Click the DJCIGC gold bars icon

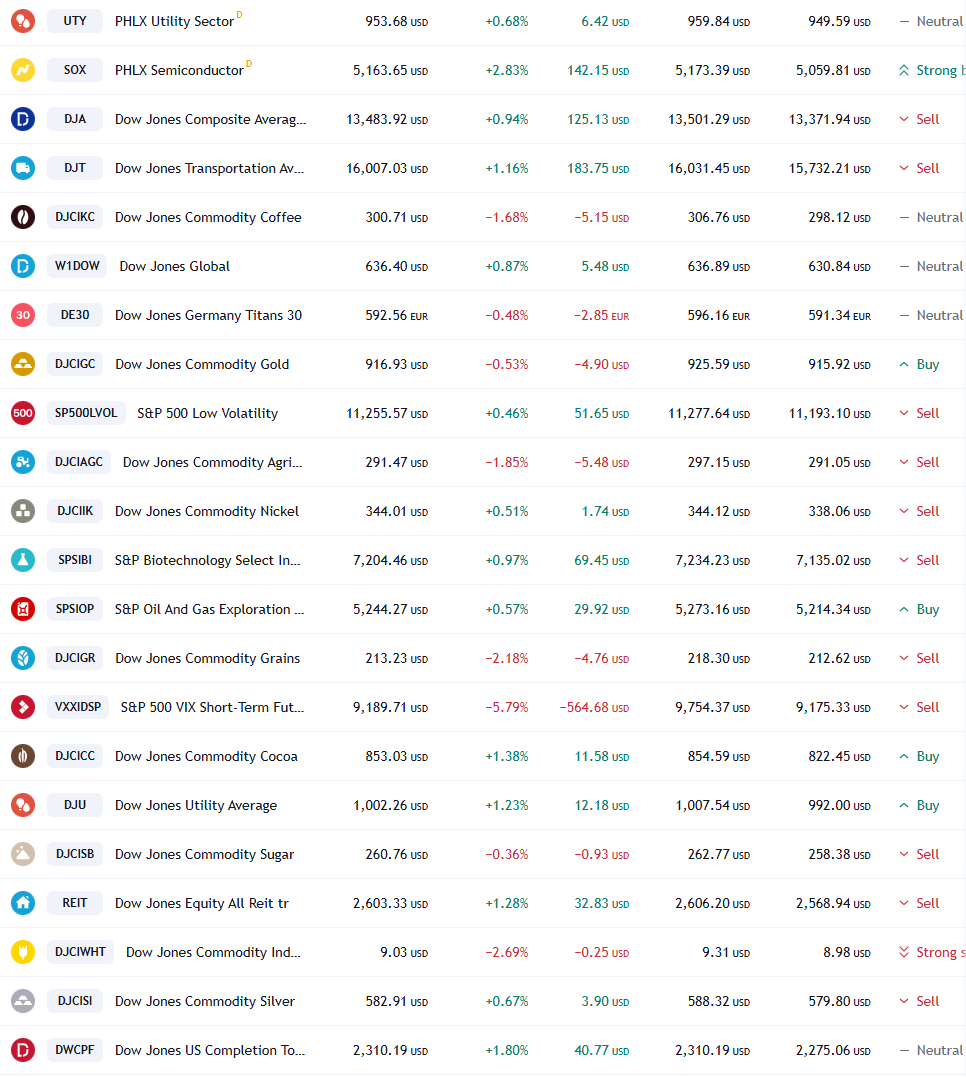pos(23,364)
